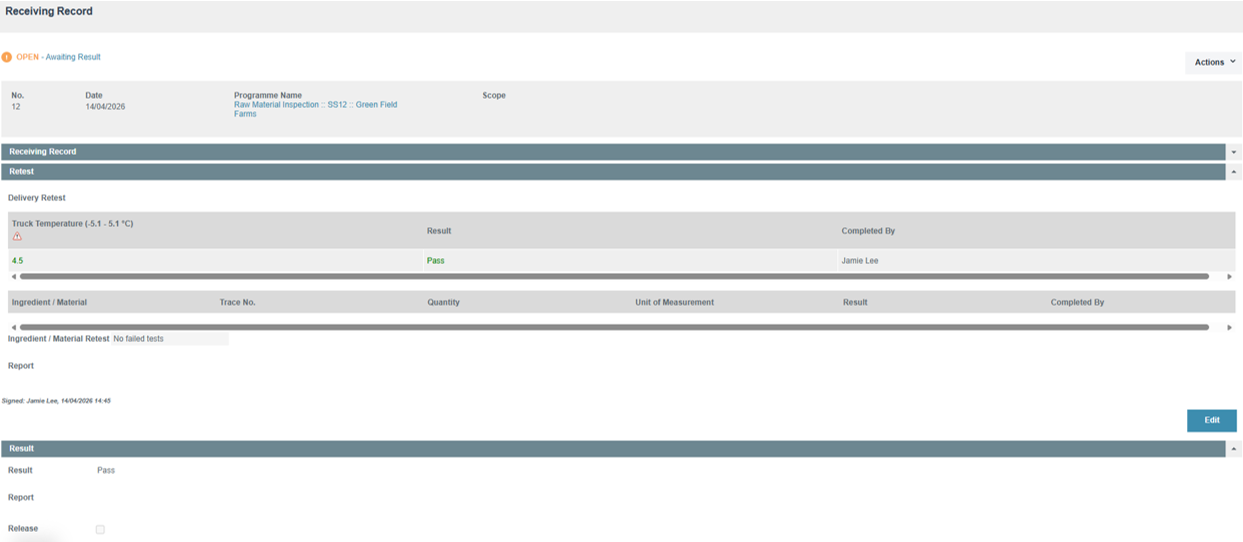Click the green Pass result cell
Viewport: 1243px width, 542px height.
436,261
